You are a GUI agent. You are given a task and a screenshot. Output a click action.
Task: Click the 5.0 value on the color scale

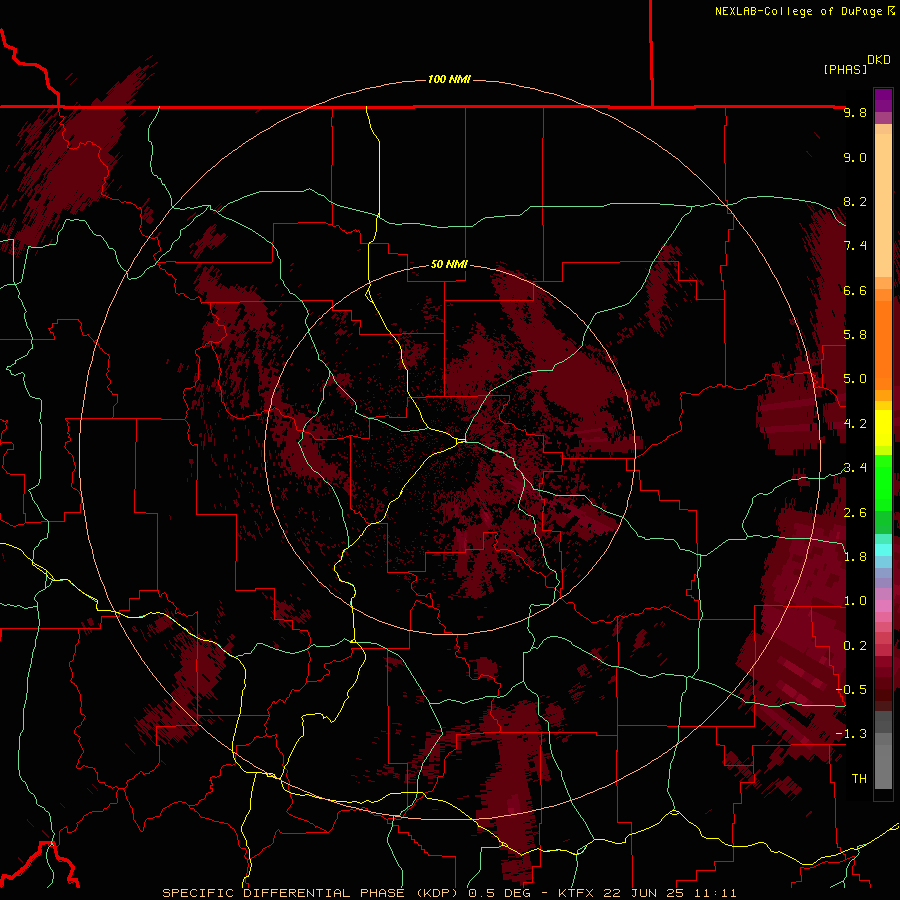(855, 379)
